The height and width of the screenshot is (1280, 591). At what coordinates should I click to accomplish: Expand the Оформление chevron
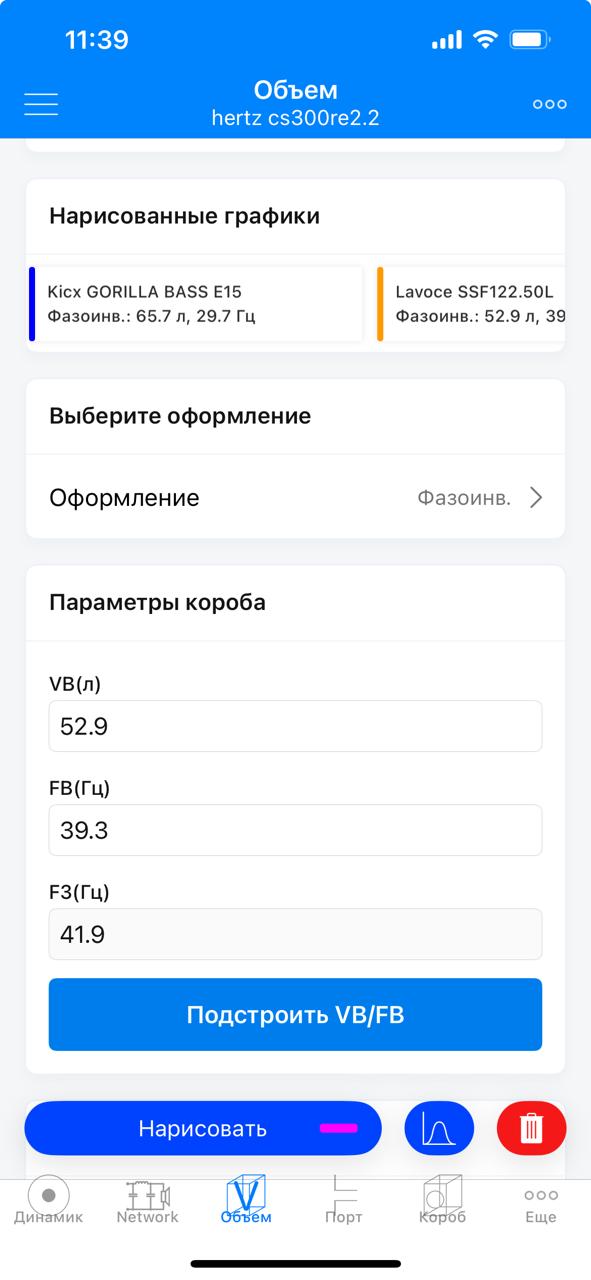(536, 498)
